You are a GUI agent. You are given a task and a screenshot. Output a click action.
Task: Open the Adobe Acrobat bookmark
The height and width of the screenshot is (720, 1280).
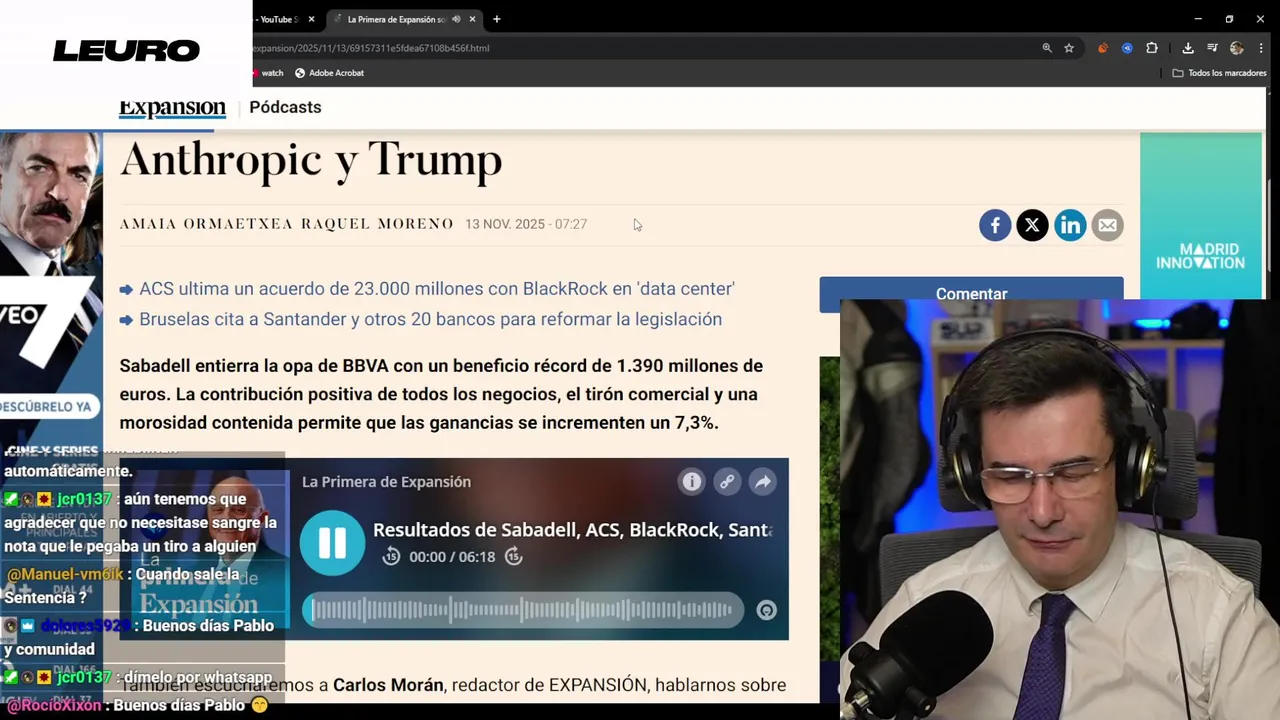[x=329, y=73]
